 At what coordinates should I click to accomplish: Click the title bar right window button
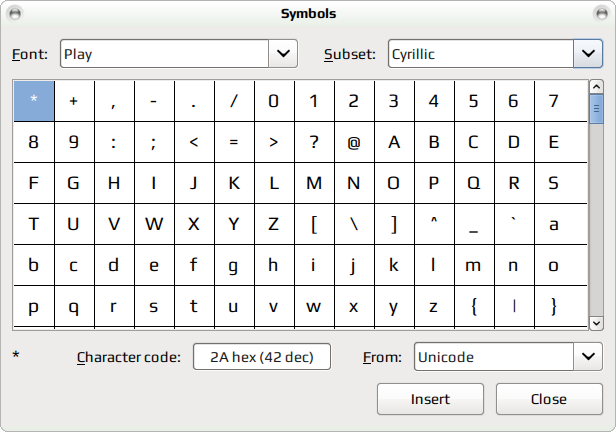601,13
